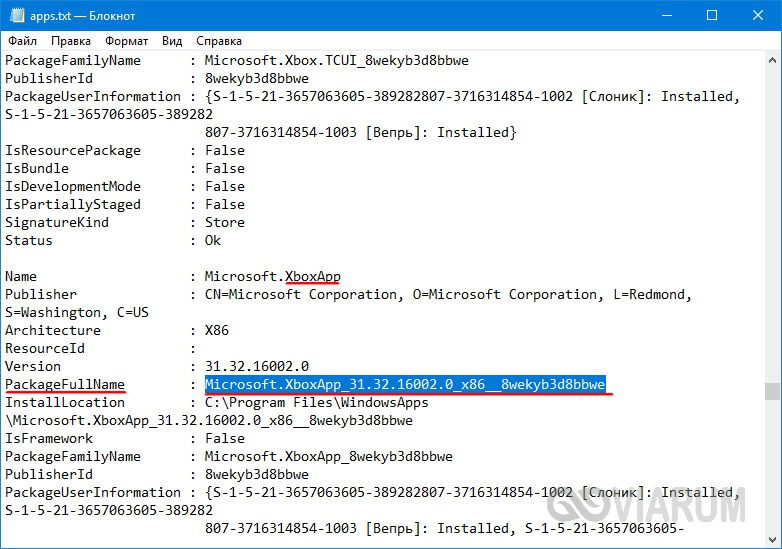Click the highlighted Microsoft.XboxApp_31.32.16002.0_x86 full name
The height and width of the screenshot is (549, 782).
(405, 384)
